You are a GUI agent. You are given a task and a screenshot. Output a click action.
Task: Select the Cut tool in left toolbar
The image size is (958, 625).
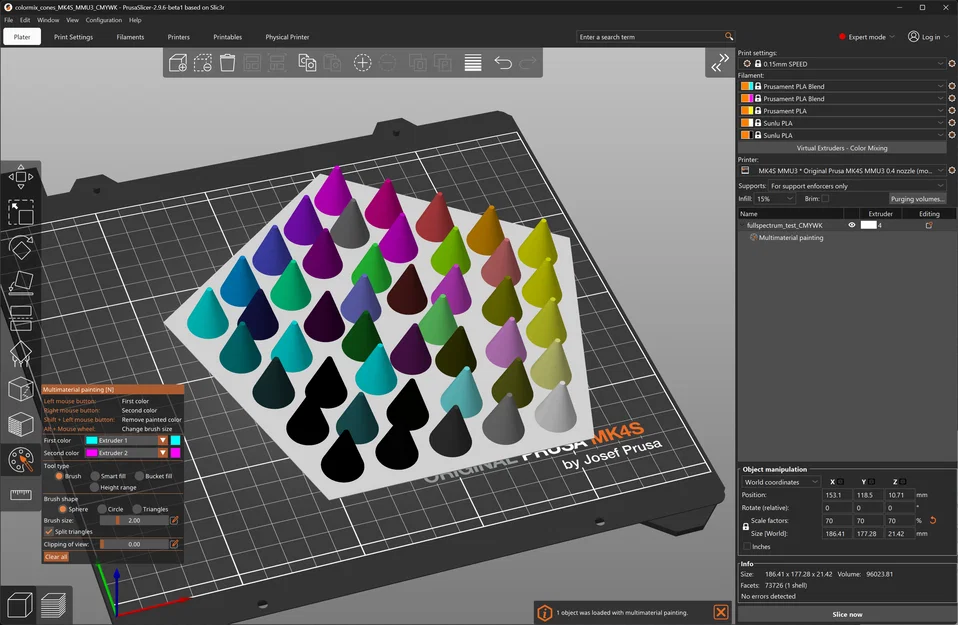[21, 318]
